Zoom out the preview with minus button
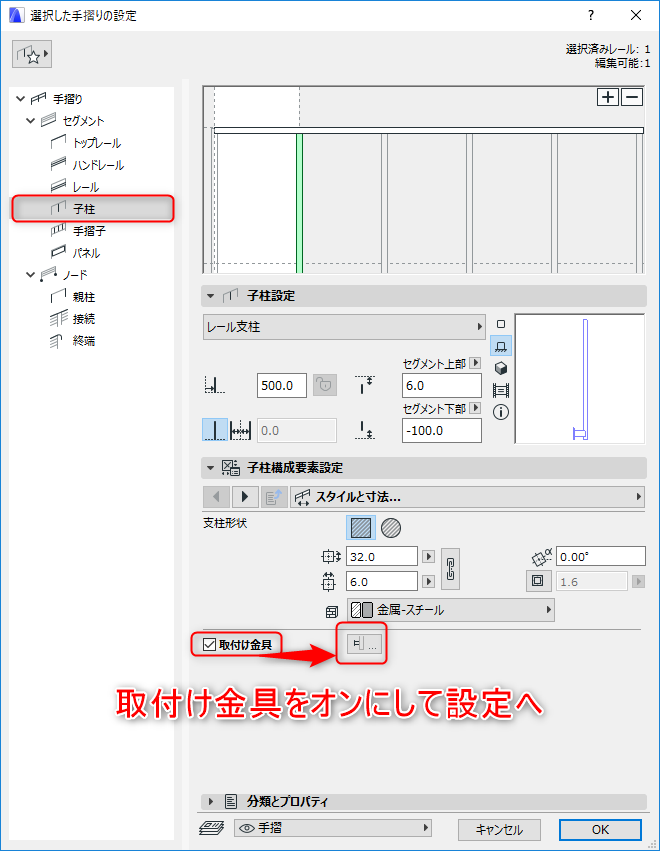The height and width of the screenshot is (851, 660). [x=632, y=97]
